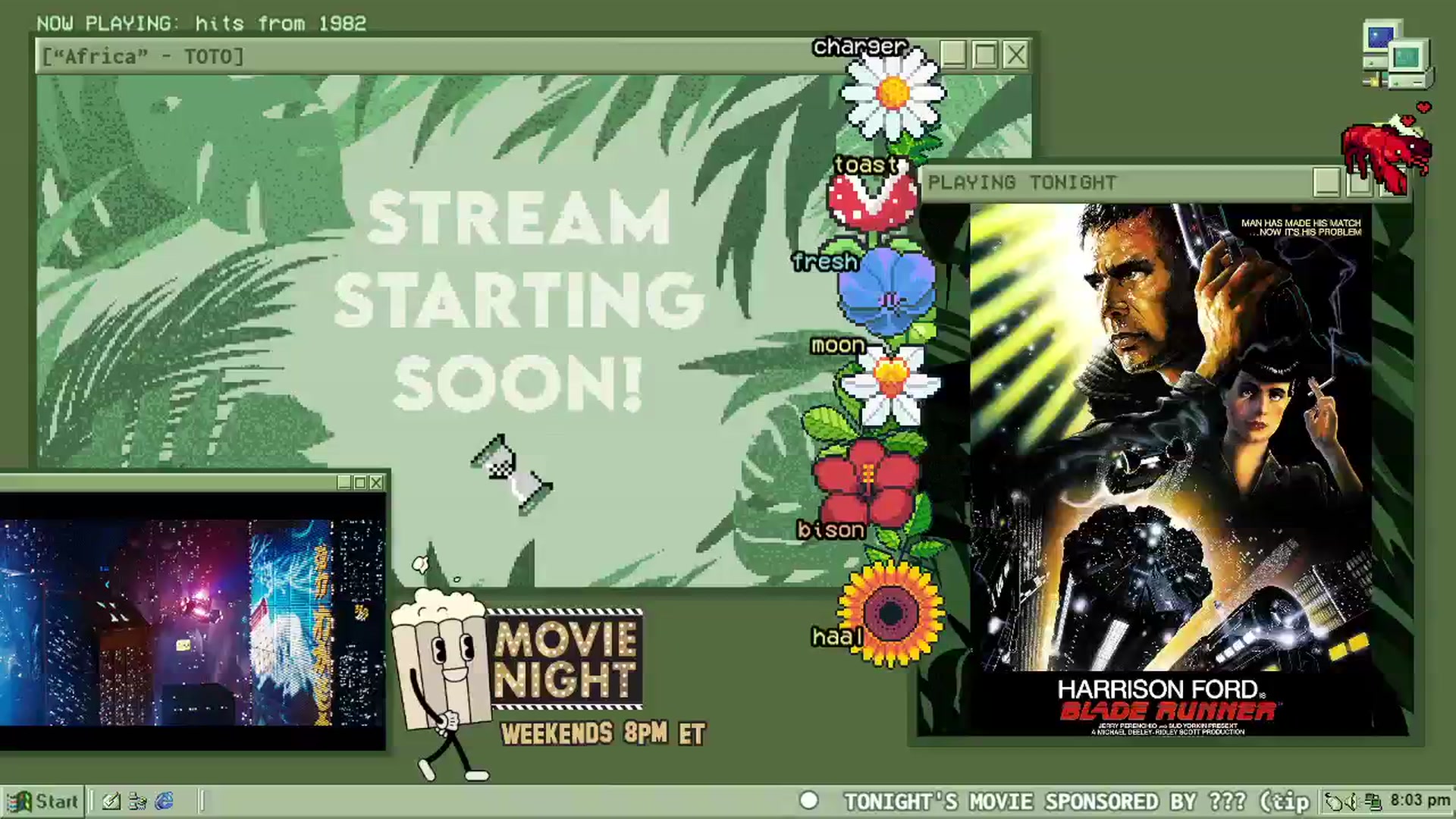This screenshot has height=819, width=1456.
Task: Click the white dot in the taskbar ticker
Action: (x=809, y=801)
